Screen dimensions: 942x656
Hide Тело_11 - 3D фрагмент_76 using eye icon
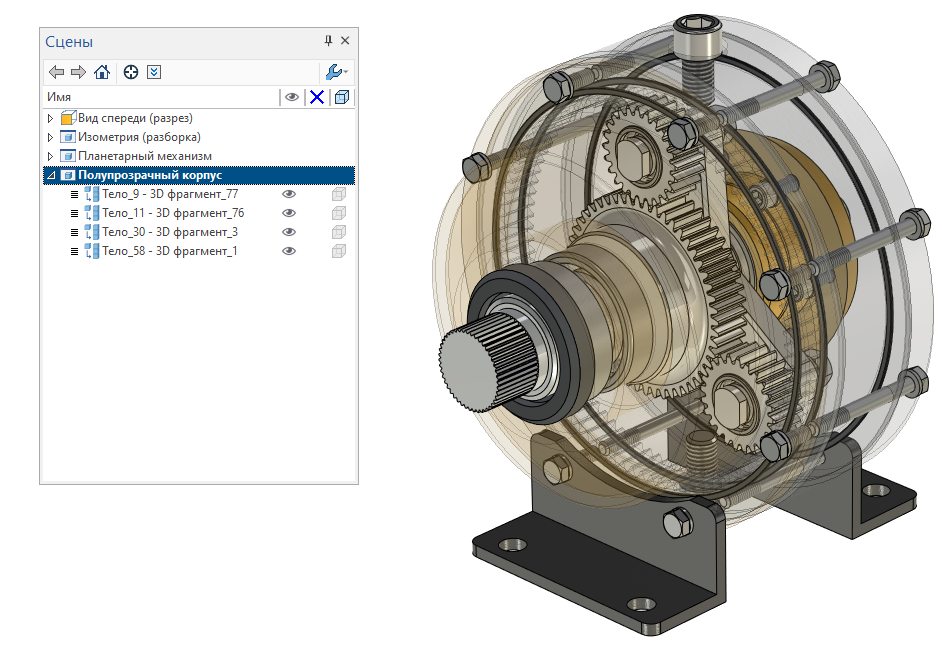point(289,213)
